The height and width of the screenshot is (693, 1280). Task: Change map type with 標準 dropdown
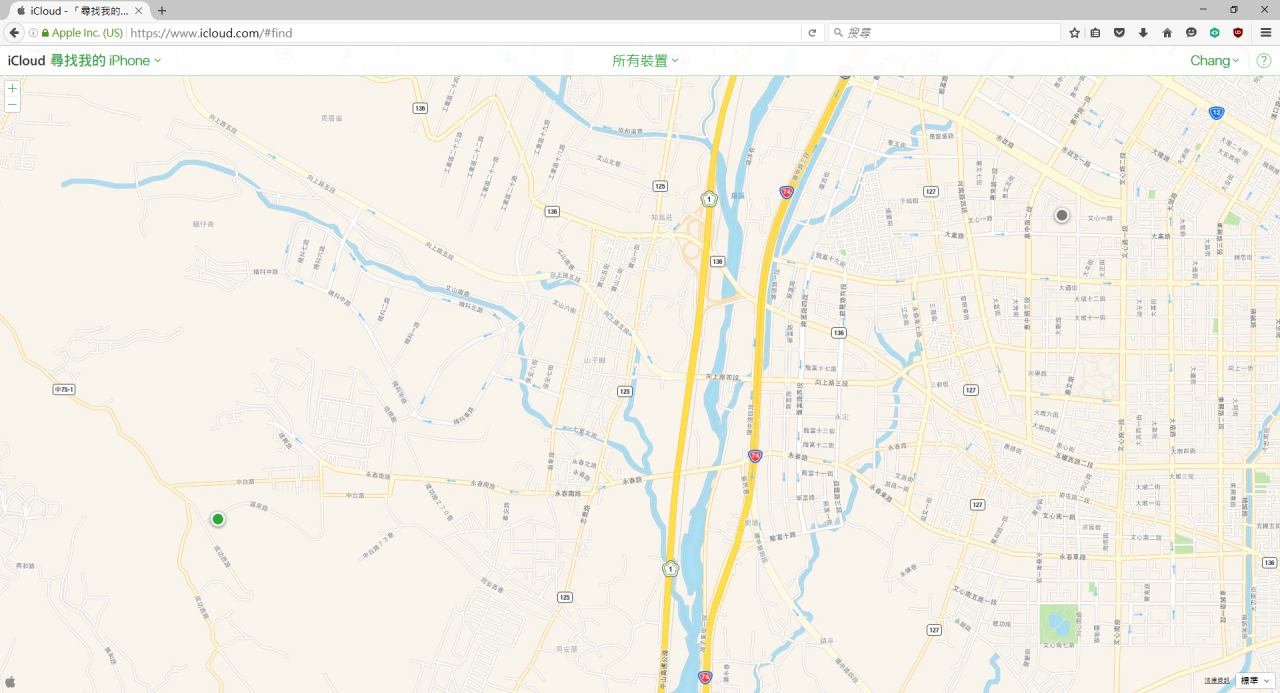(1255, 680)
